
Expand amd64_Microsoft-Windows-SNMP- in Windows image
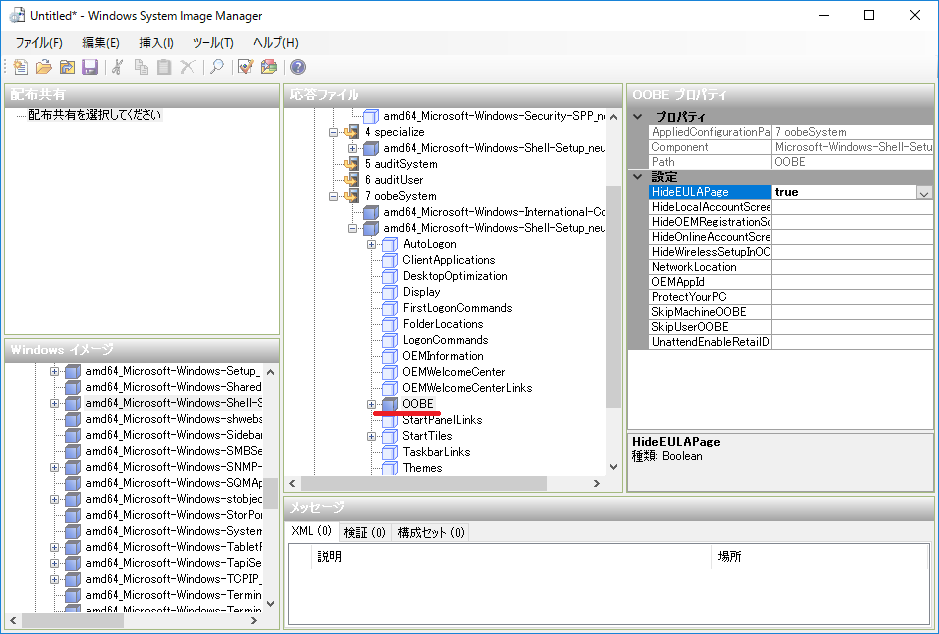[x=54, y=467]
